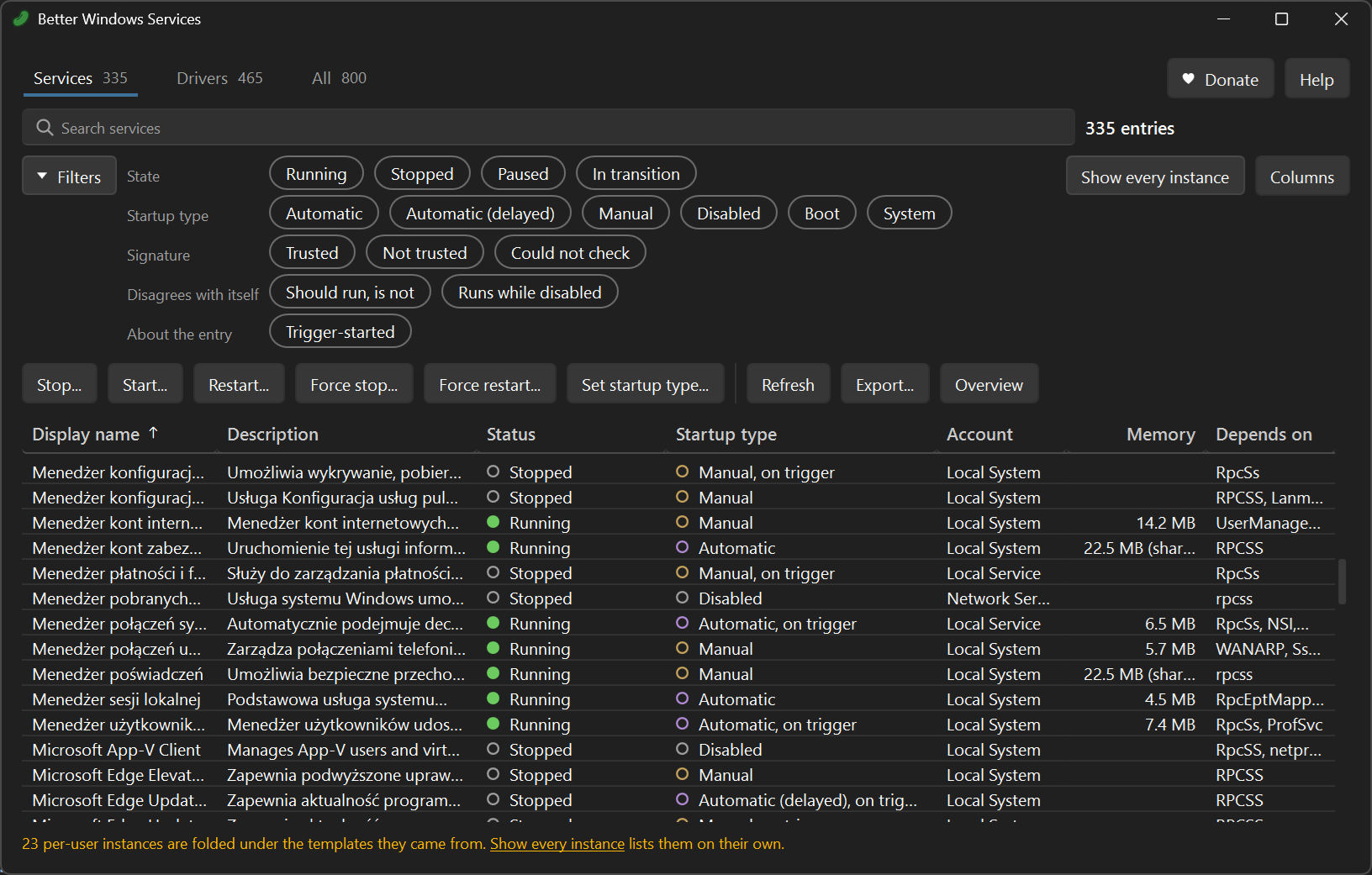
Task: Toggle the Disabled startup type filter
Action: point(729,213)
